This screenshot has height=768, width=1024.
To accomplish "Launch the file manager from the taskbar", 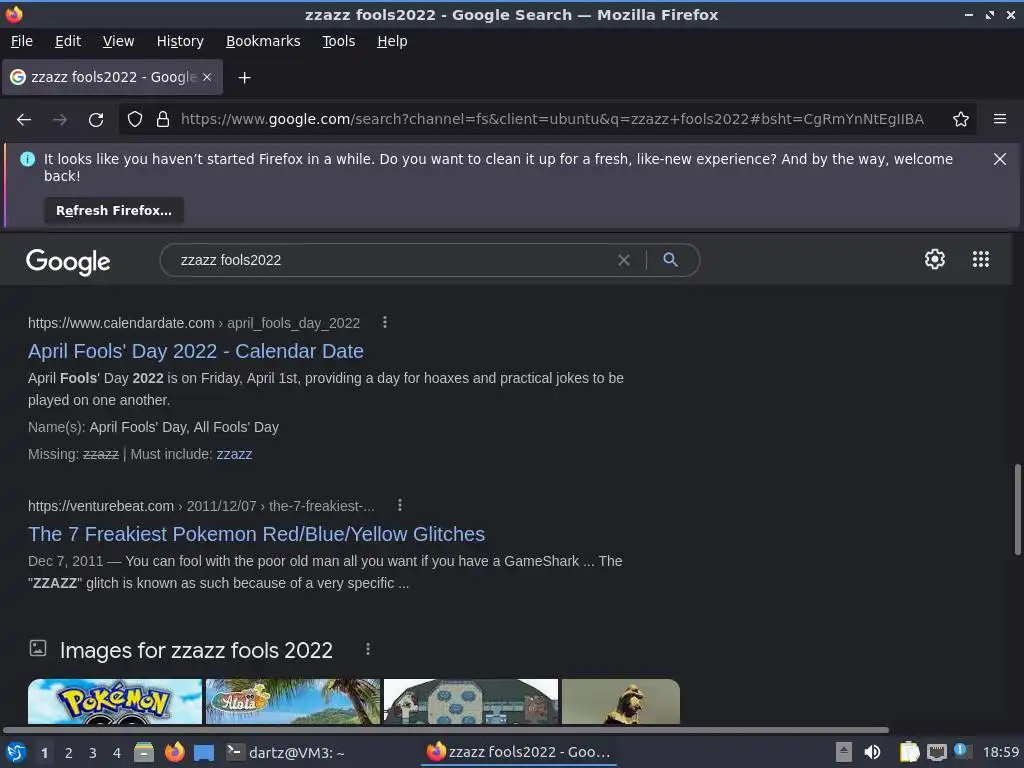I will coord(144,752).
